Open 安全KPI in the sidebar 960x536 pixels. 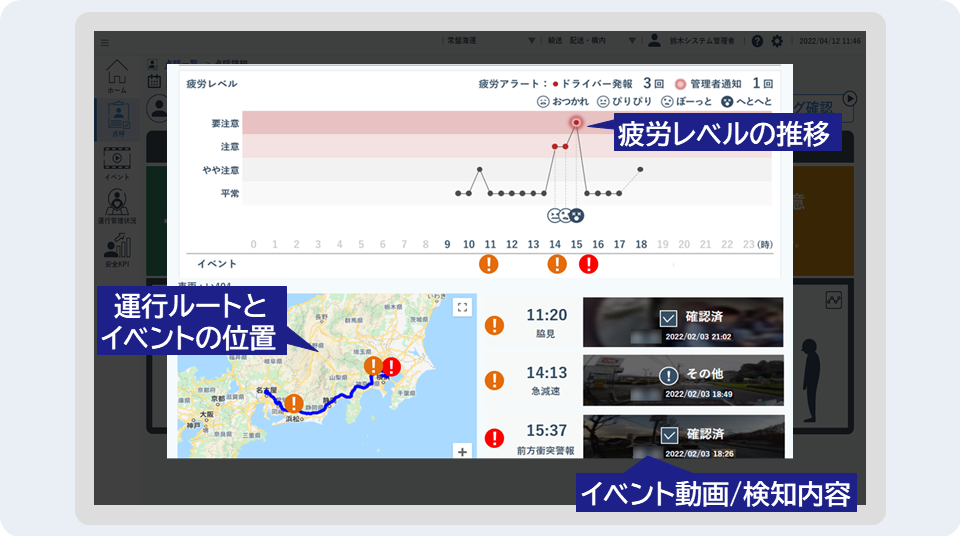(117, 250)
